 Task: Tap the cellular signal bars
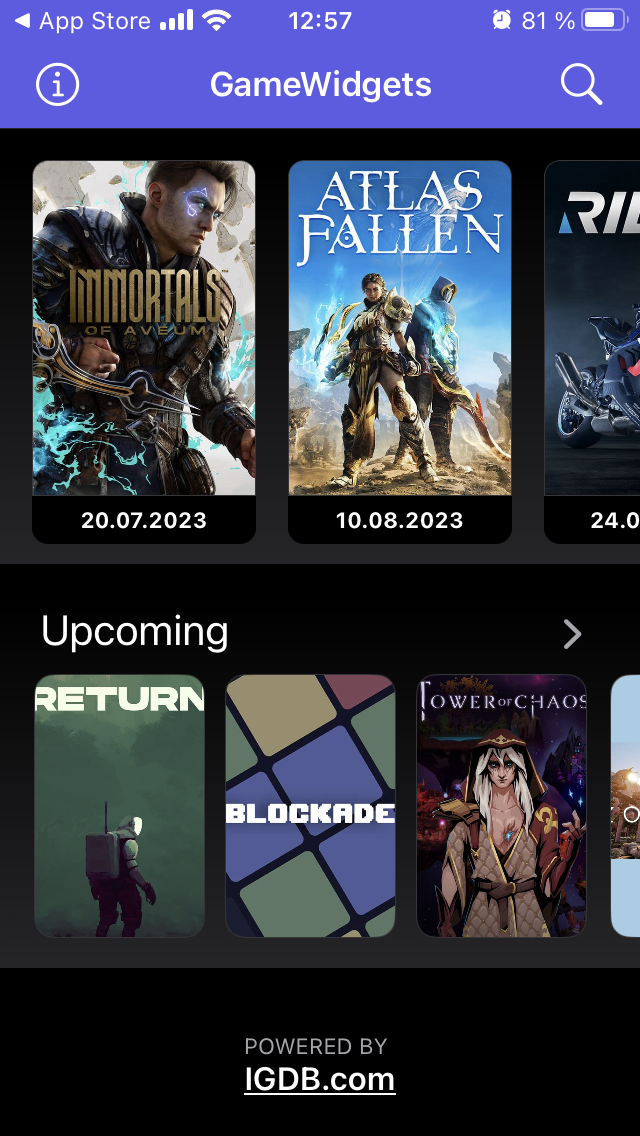[x=177, y=20]
